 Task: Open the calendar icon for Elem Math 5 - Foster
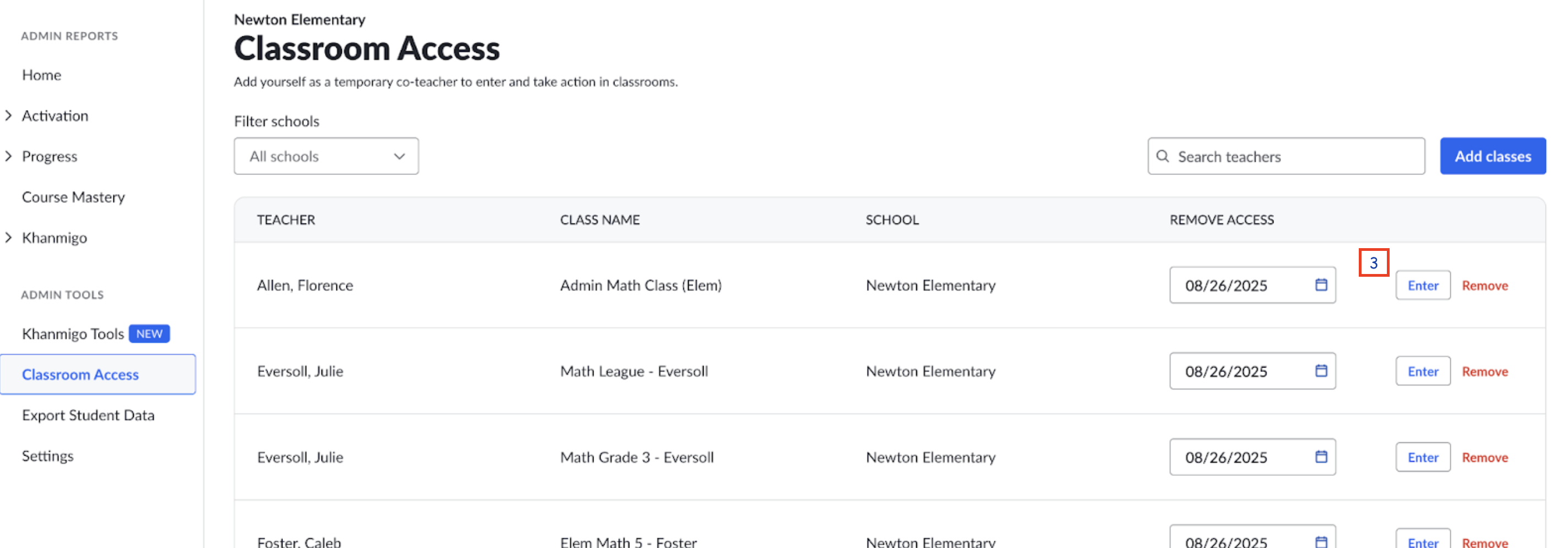[x=1321, y=540]
